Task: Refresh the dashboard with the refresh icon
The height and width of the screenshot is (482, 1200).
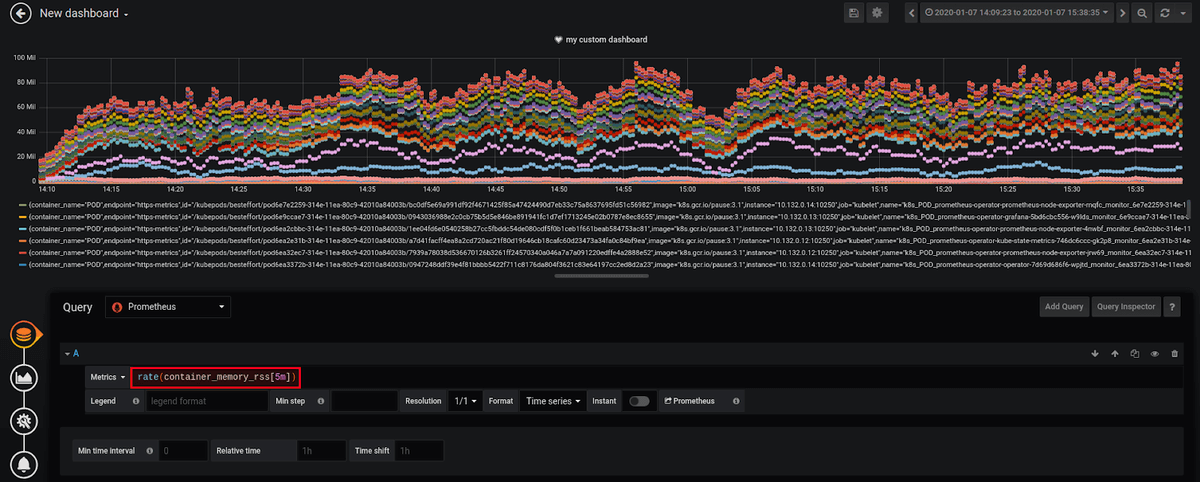Action: pos(1164,13)
